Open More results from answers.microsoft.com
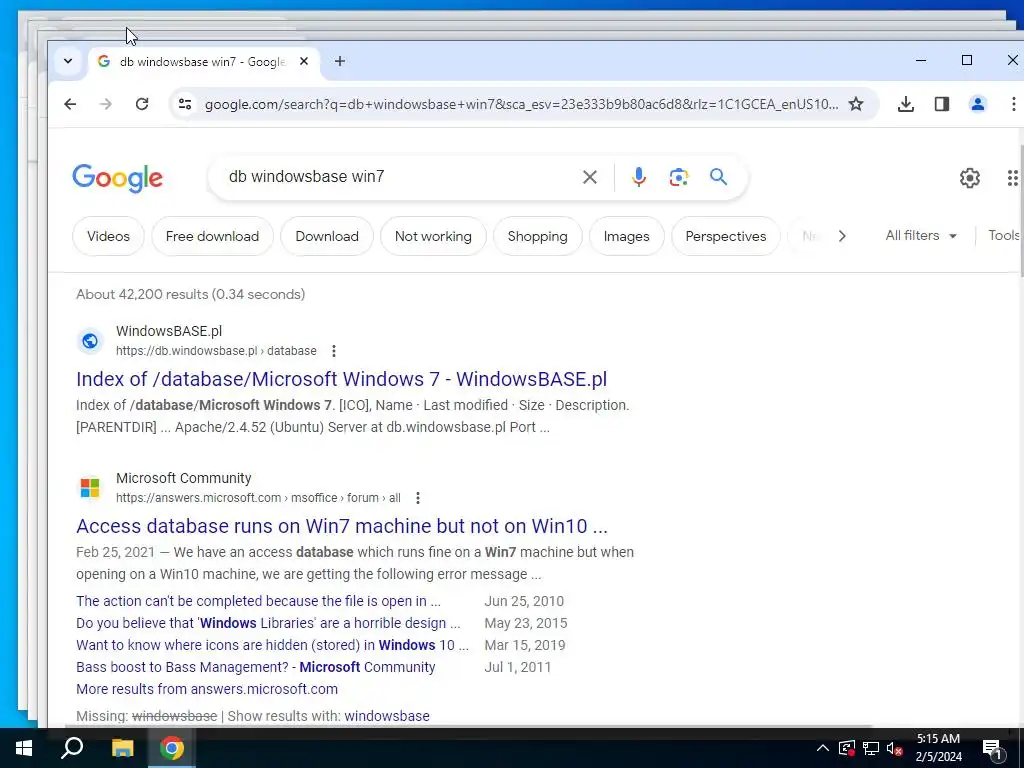 [207, 689]
